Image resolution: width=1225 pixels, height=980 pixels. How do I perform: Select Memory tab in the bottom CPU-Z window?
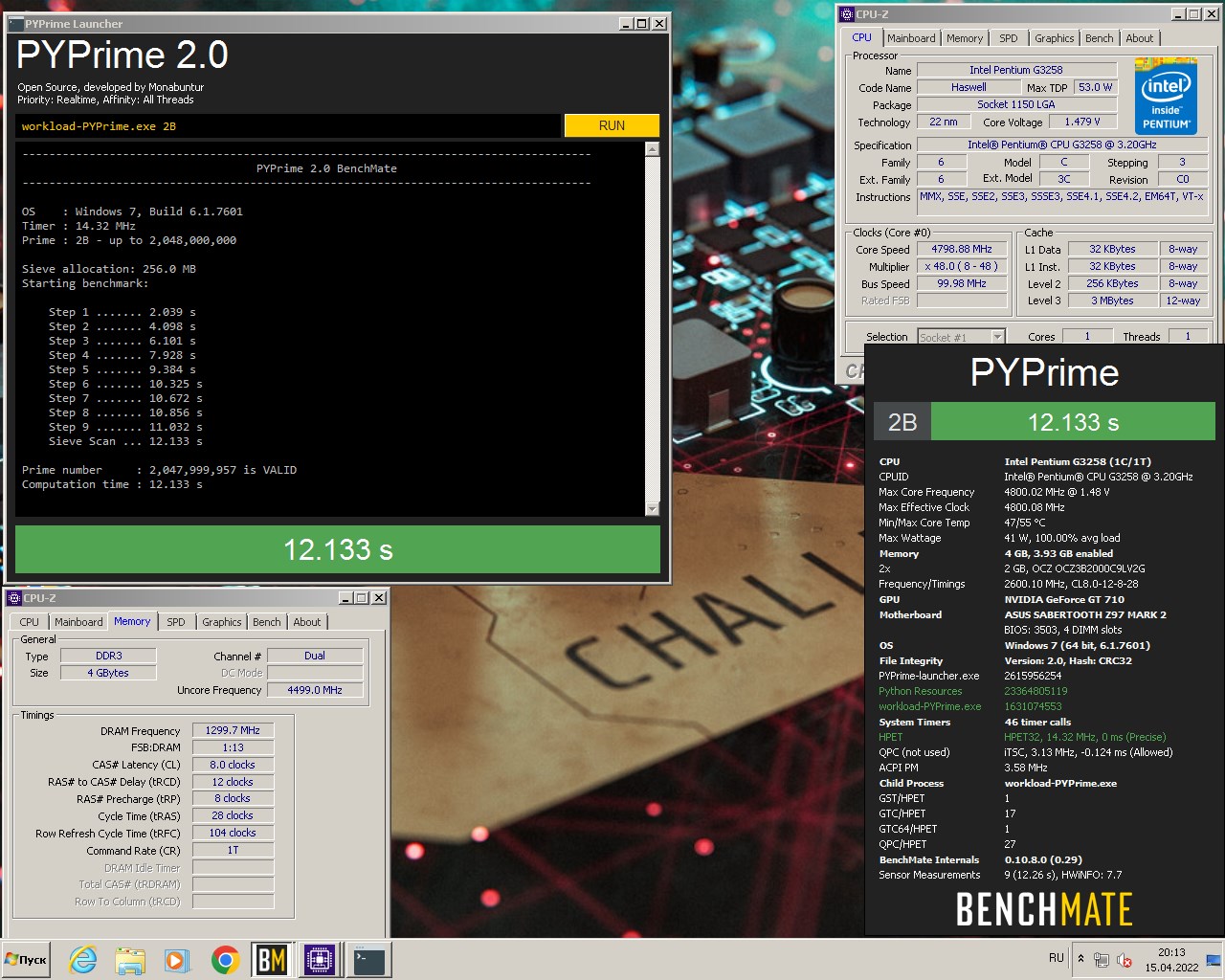132,621
